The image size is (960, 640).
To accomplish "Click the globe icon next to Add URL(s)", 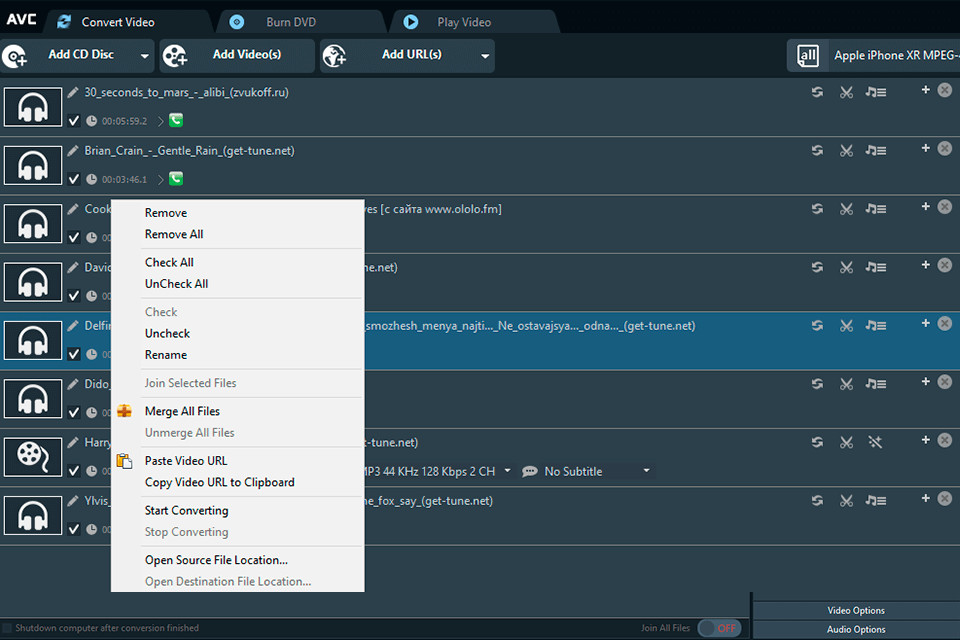I will pos(337,55).
